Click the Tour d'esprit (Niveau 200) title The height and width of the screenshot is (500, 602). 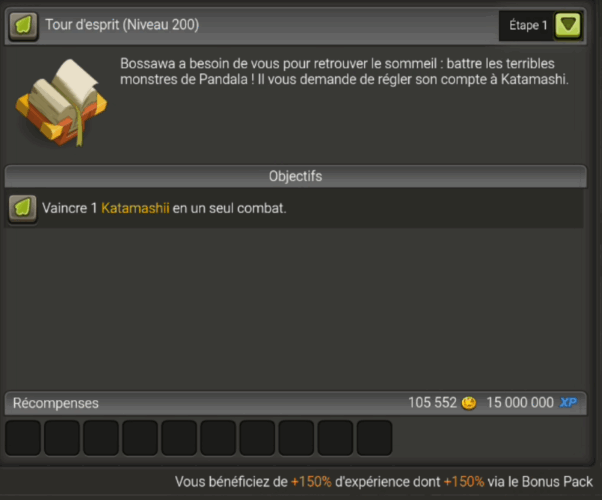(122, 25)
